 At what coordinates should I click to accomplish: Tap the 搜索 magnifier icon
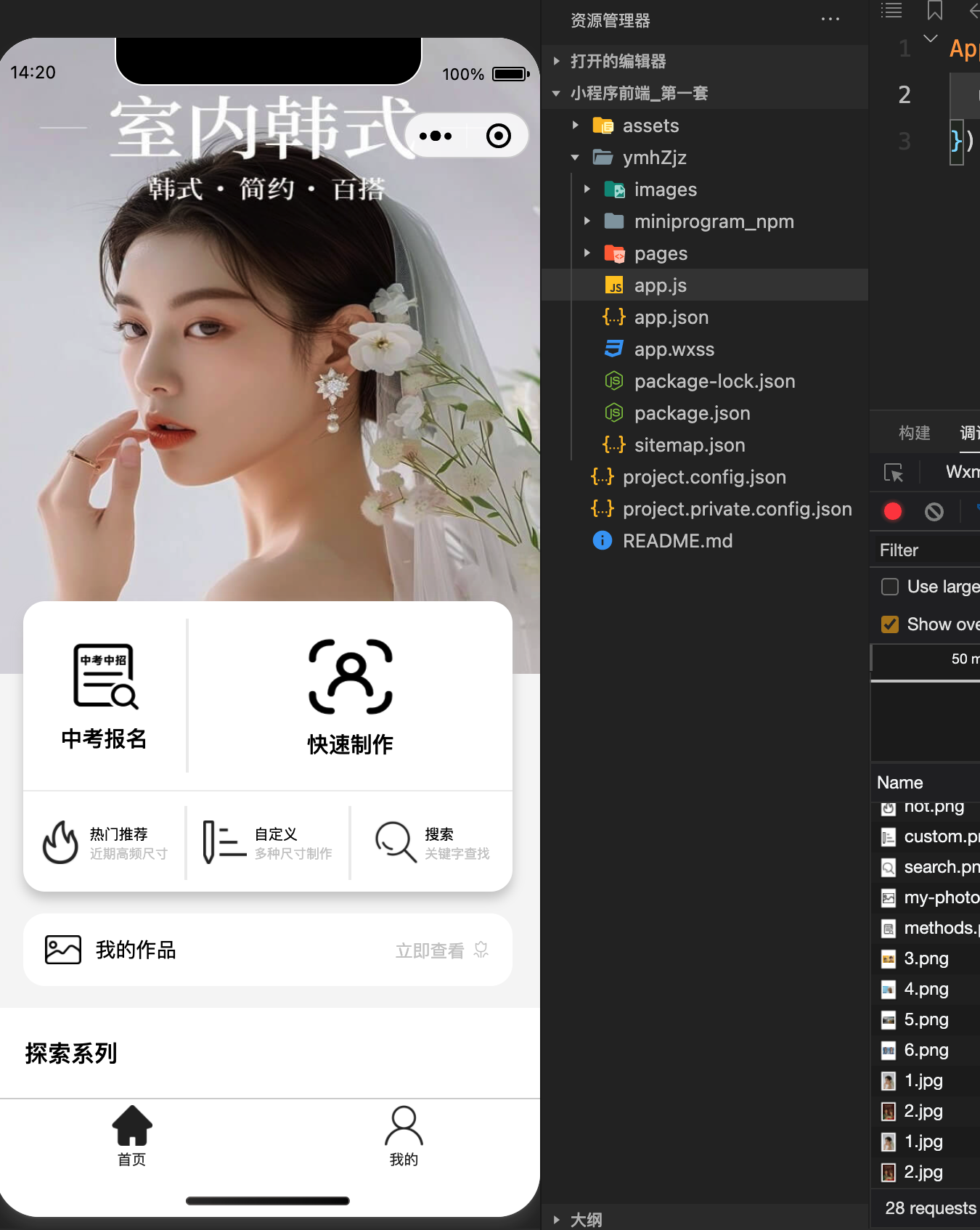(396, 842)
